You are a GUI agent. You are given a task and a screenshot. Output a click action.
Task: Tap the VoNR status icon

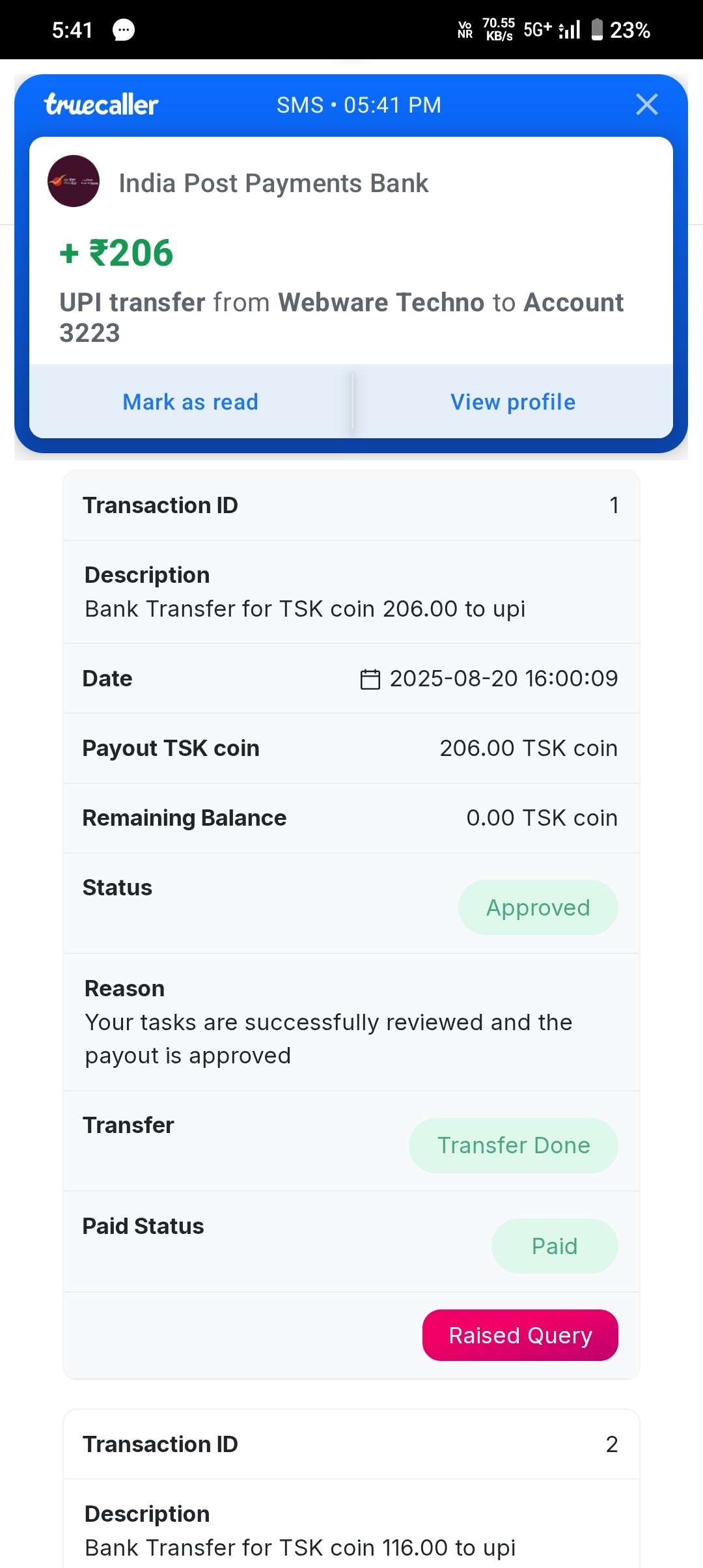click(465, 30)
